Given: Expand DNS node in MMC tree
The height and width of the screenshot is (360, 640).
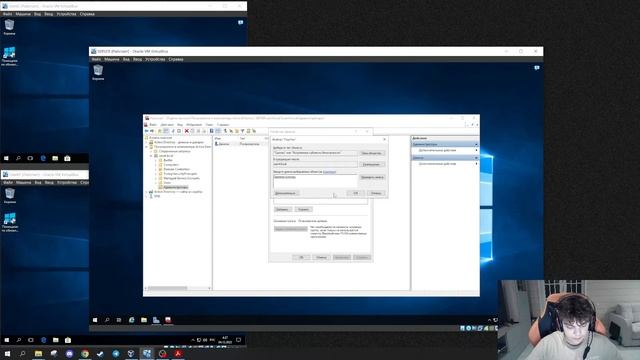Looking at the screenshot, I should pos(147,196).
